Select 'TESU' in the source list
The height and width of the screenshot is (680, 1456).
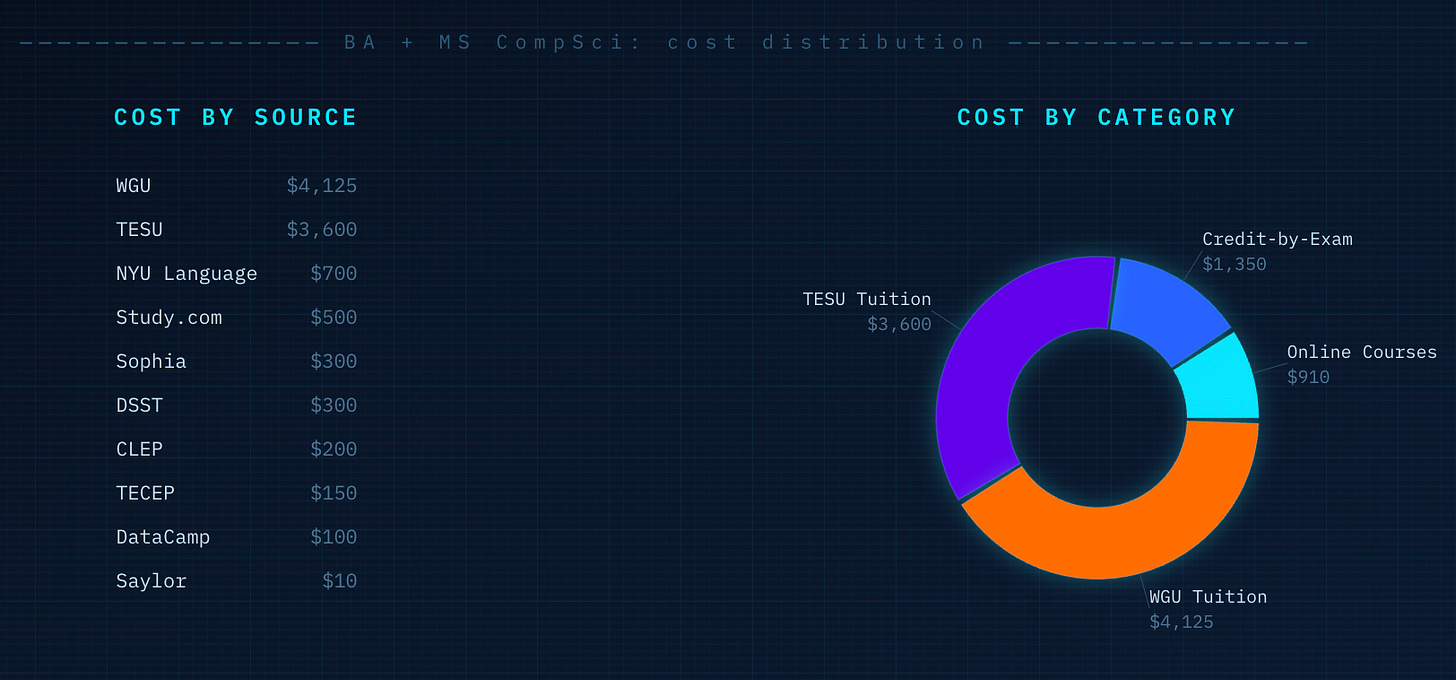(x=139, y=229)
